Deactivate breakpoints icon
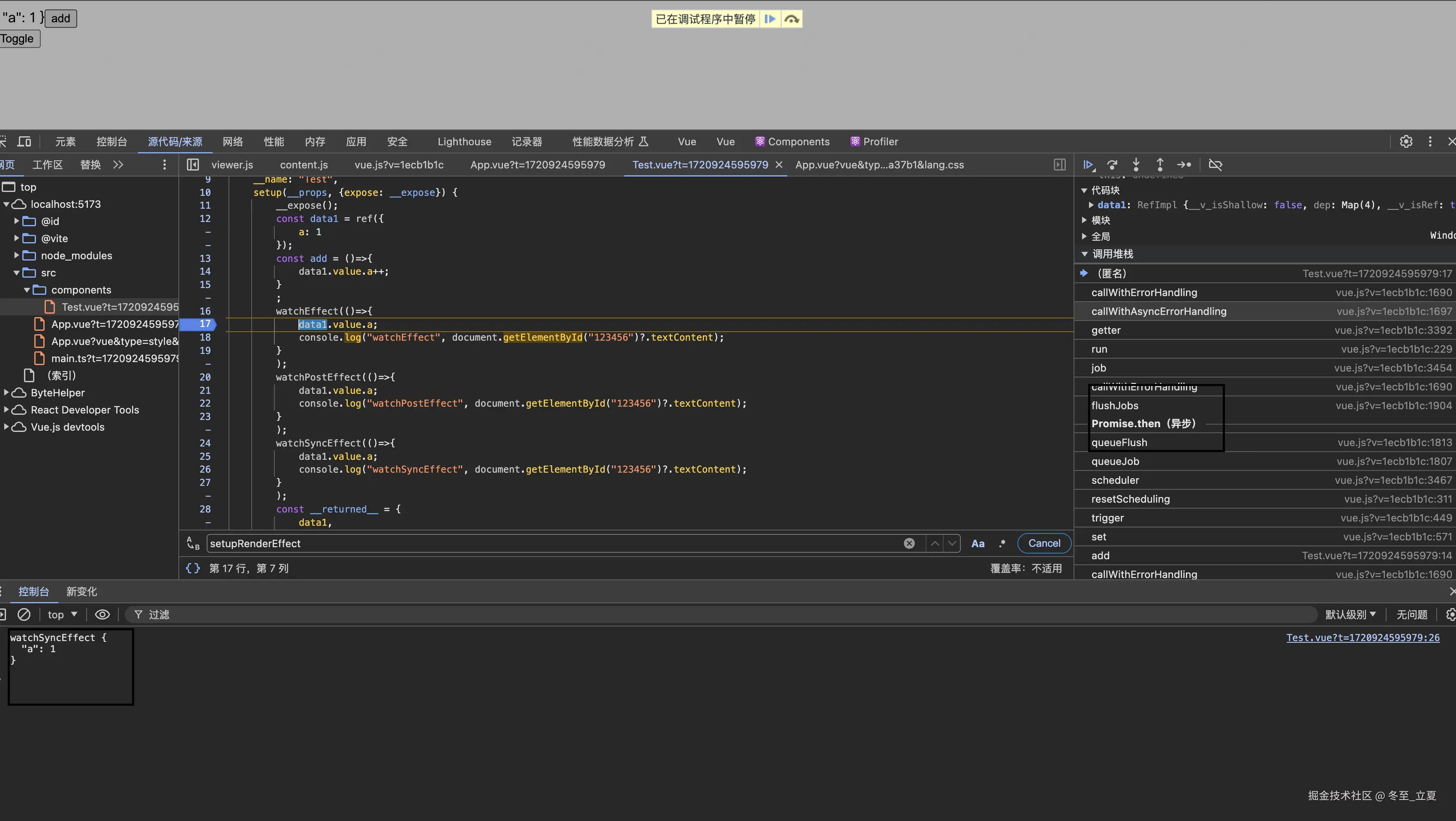 [x=1215, y=165]
